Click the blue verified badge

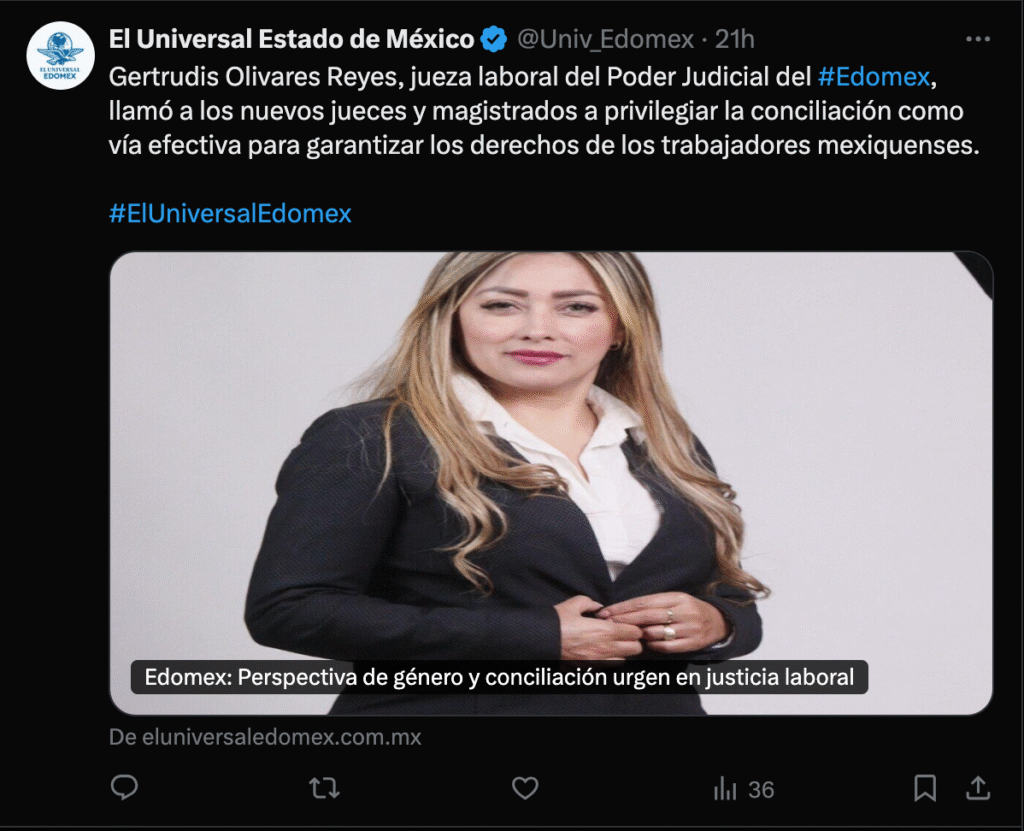[x=494, y=39]
